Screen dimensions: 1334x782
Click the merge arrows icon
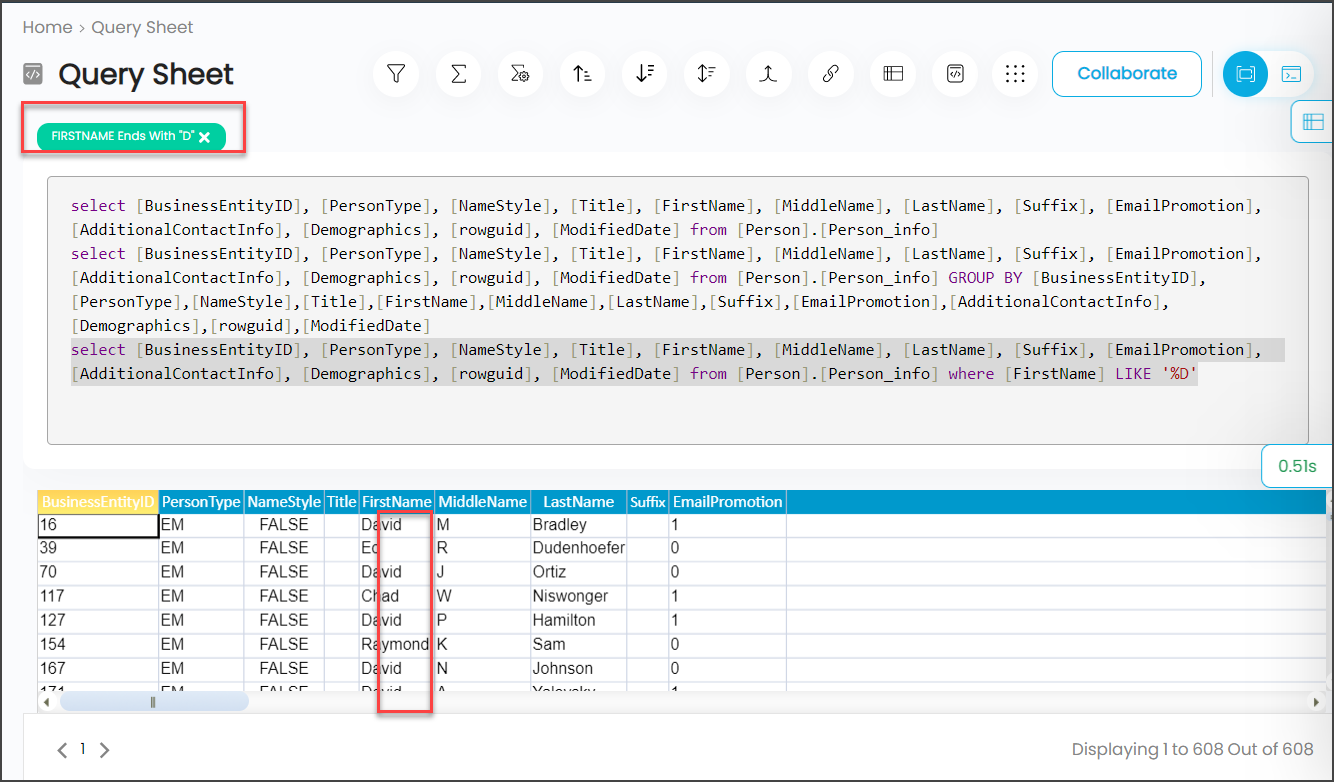[x=768, y=74]
